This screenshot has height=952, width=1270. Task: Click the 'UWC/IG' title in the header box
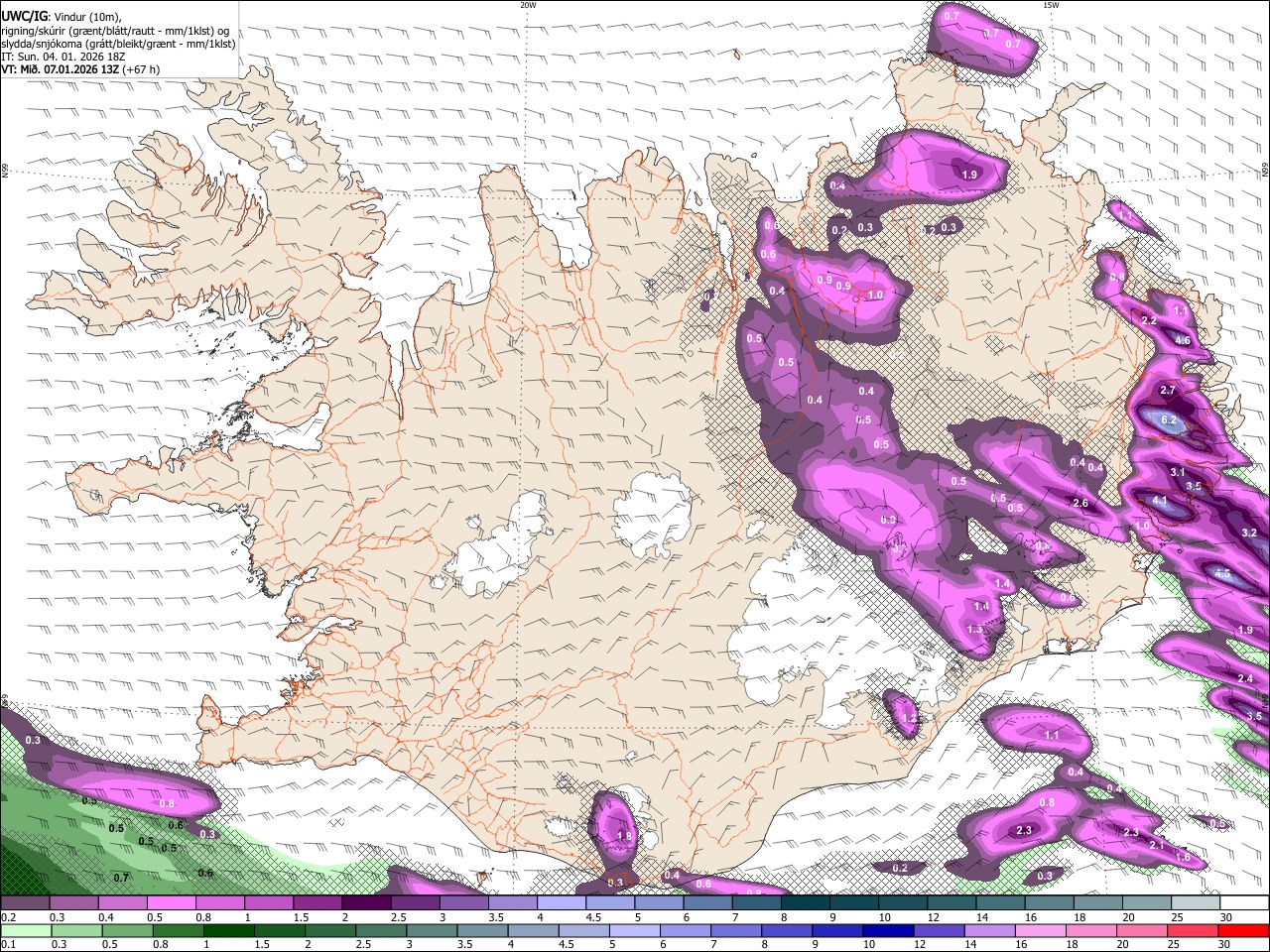point(24,16)
